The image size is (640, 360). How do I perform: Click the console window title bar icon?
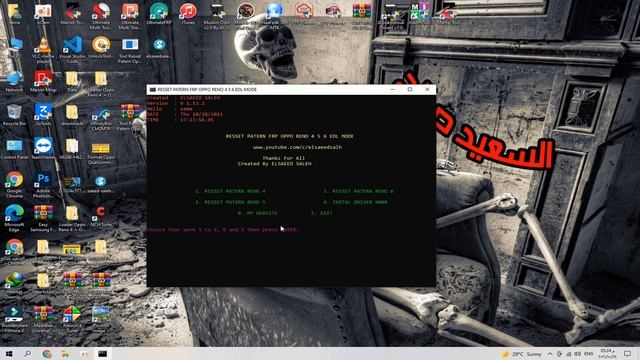click(152, 89)
